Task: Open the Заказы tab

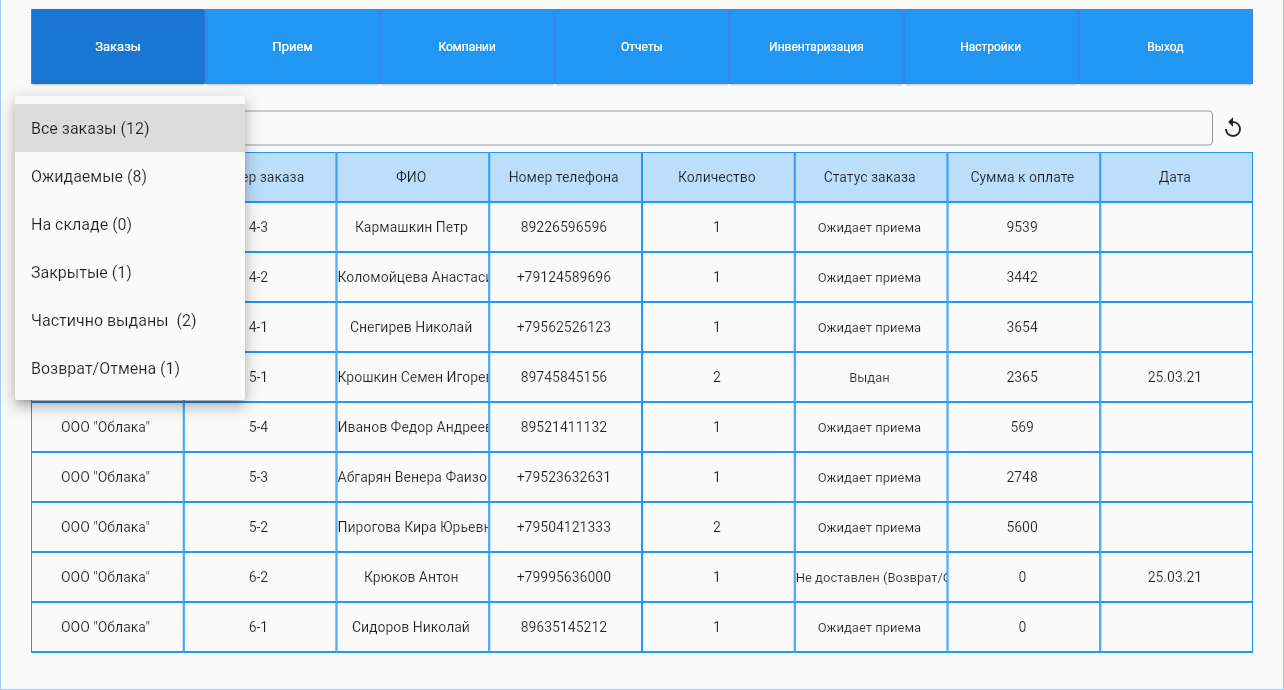Action: click(118, 47)
